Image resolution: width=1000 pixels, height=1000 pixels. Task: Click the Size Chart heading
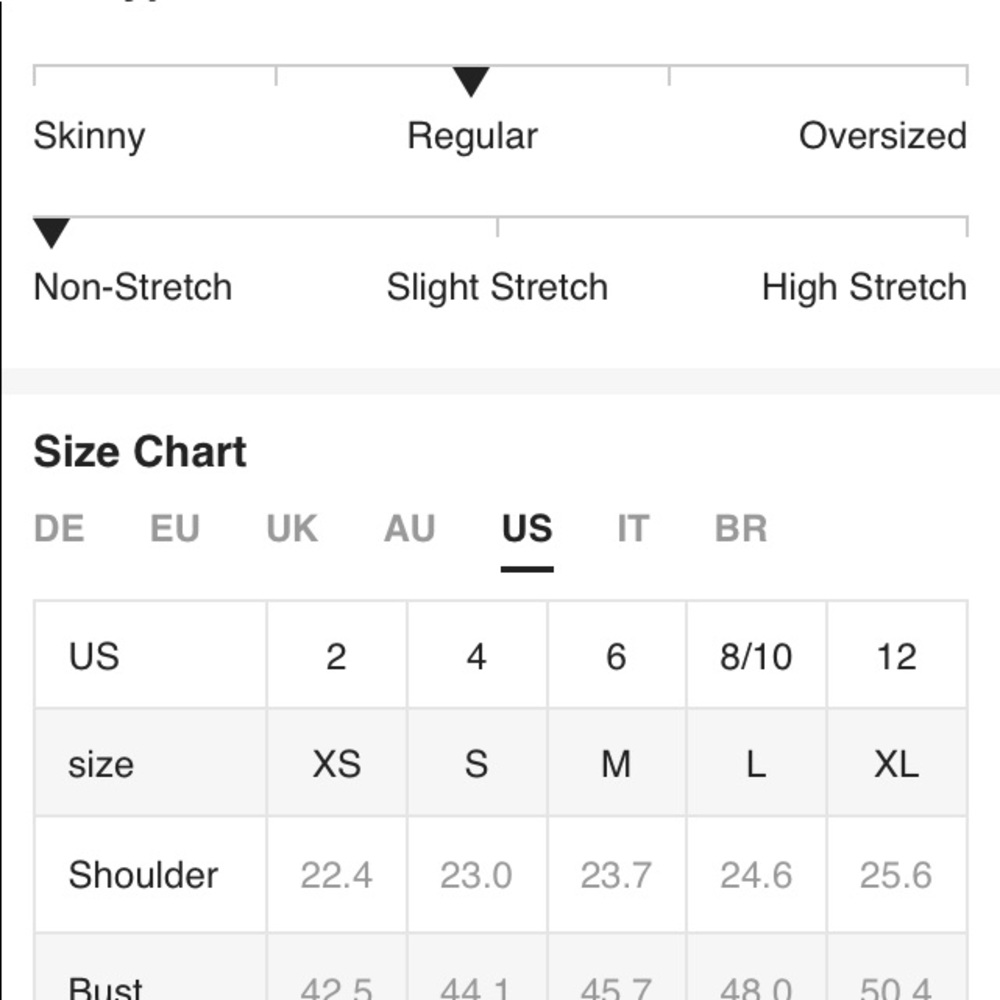(x=140, y=452)
